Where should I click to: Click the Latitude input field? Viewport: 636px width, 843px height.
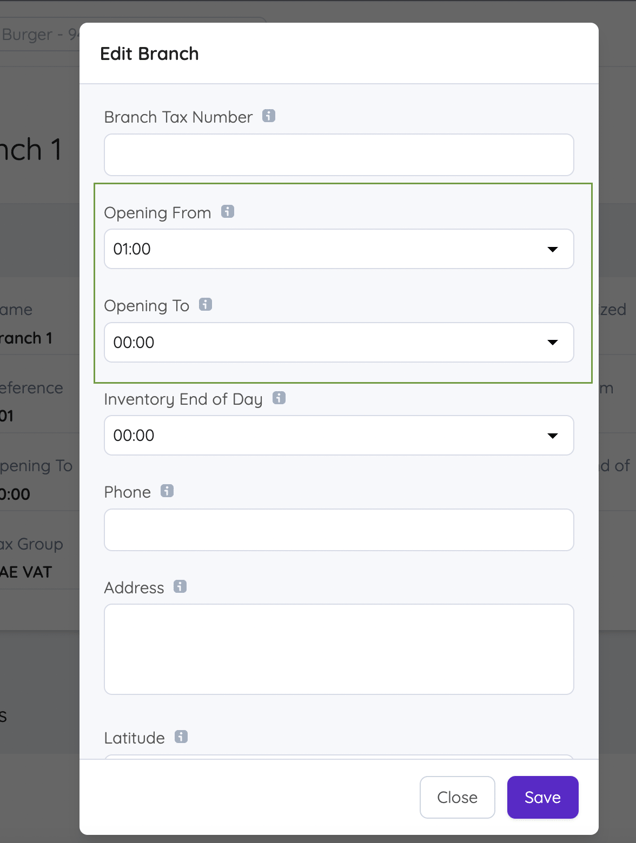338,760
